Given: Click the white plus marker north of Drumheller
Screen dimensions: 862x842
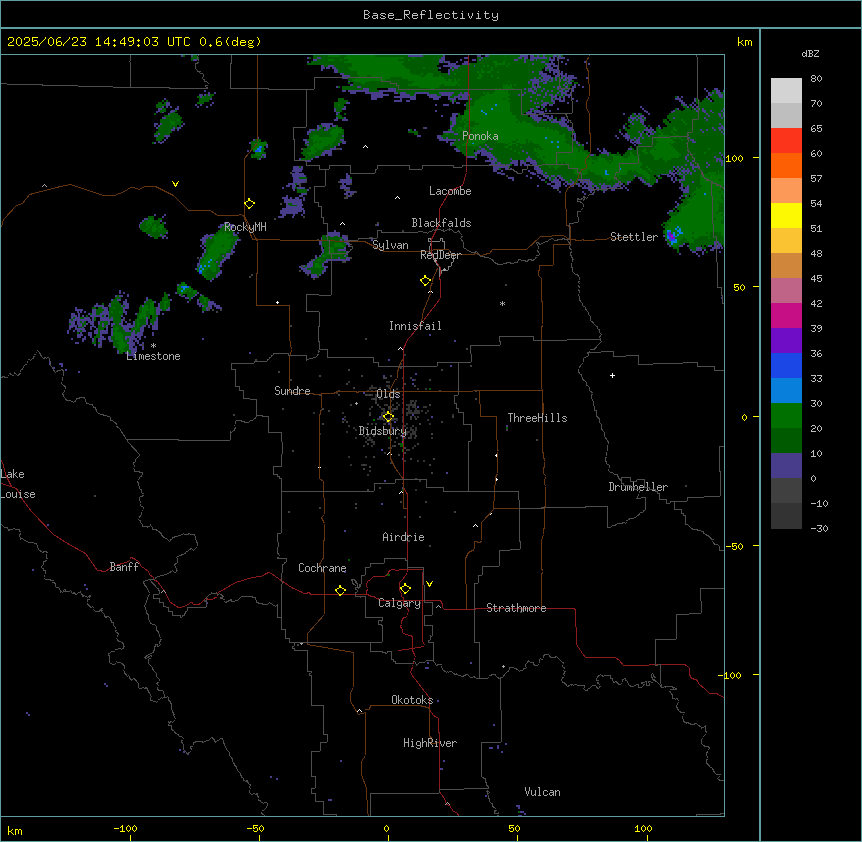Looking at the screenshot, I should coord(612,375).
